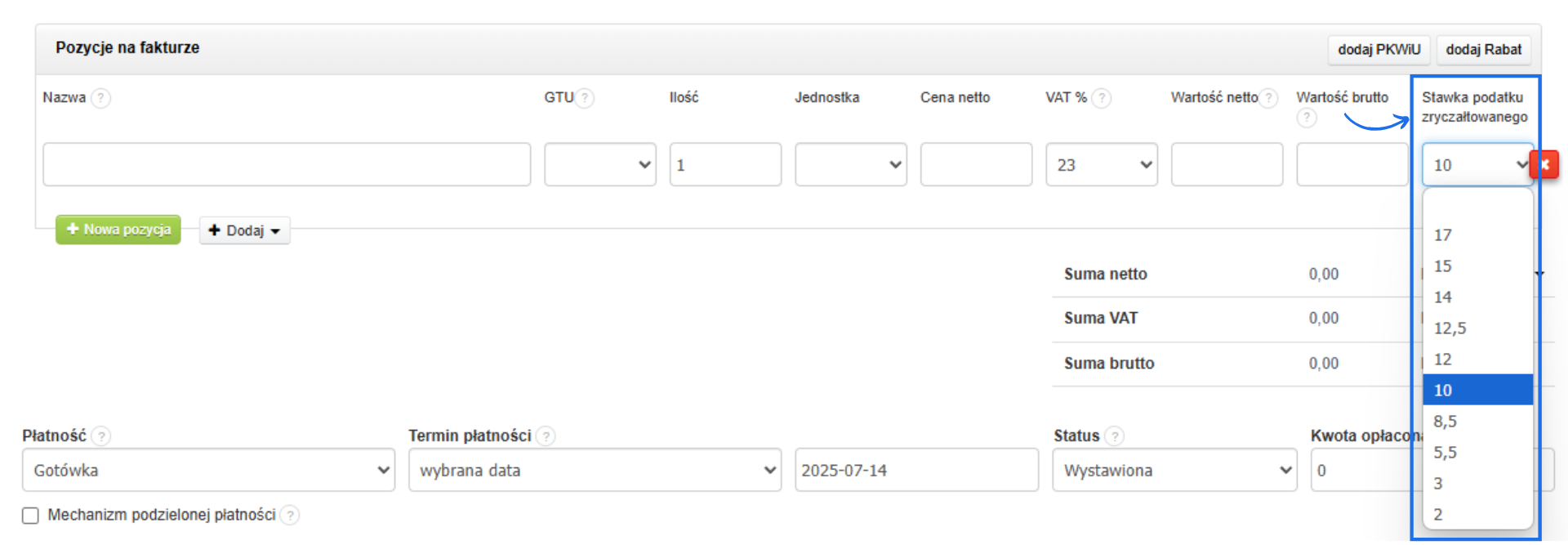
Task: Click the dodaj Rabat button
Action: 1483,50
